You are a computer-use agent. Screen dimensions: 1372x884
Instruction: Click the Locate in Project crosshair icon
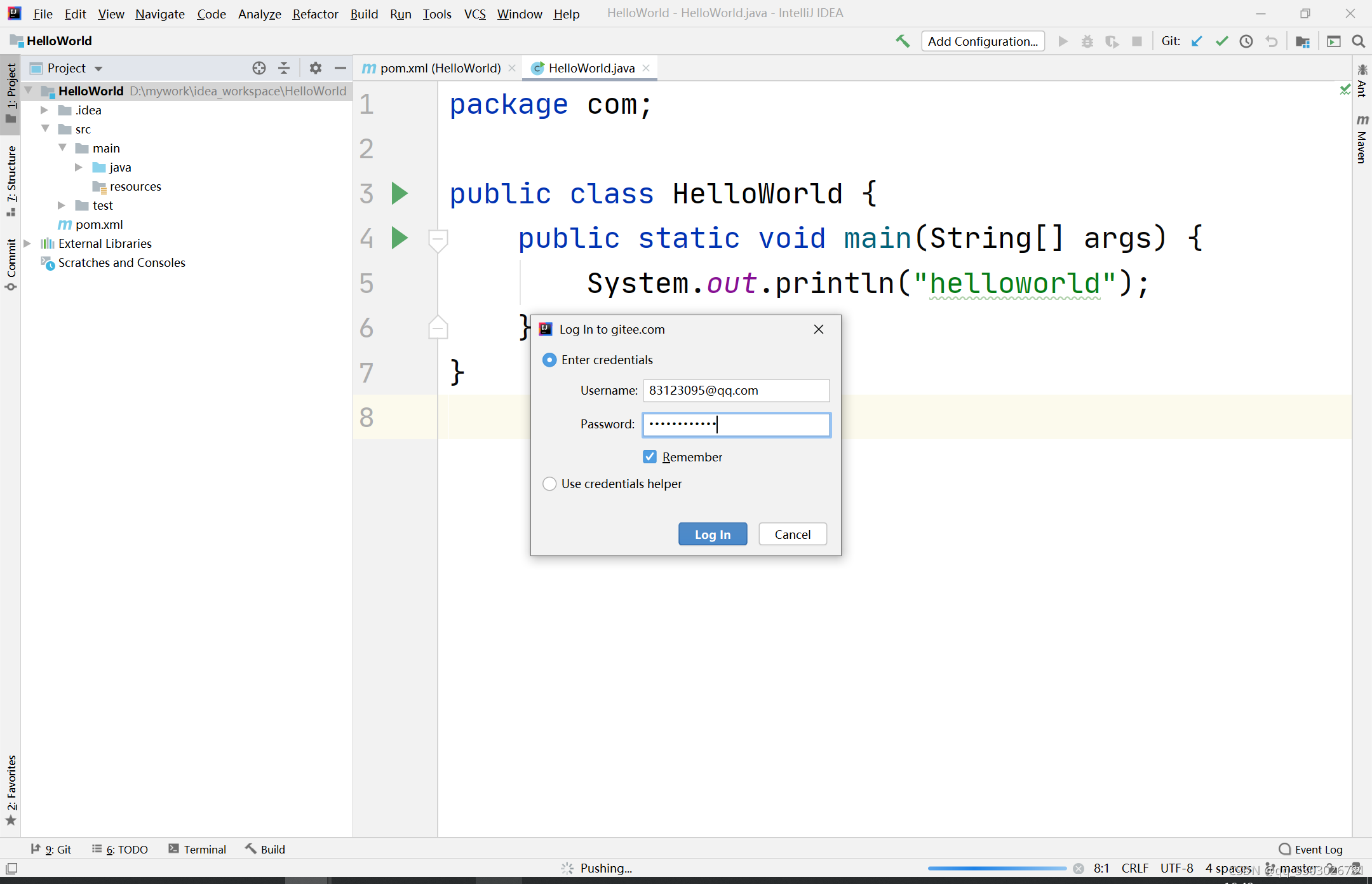point(259,68)
